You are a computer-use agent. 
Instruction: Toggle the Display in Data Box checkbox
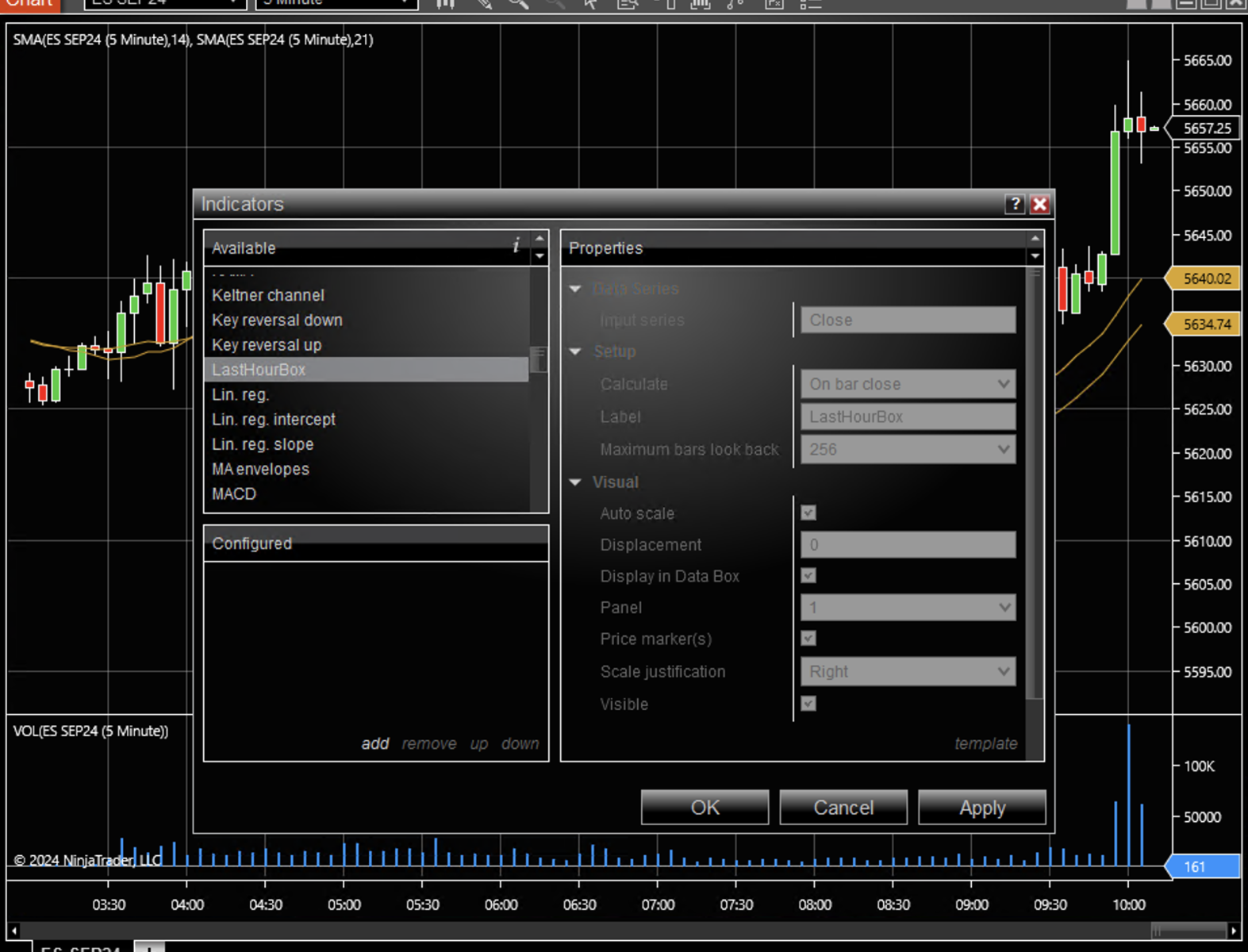click(x=808, y=576)
